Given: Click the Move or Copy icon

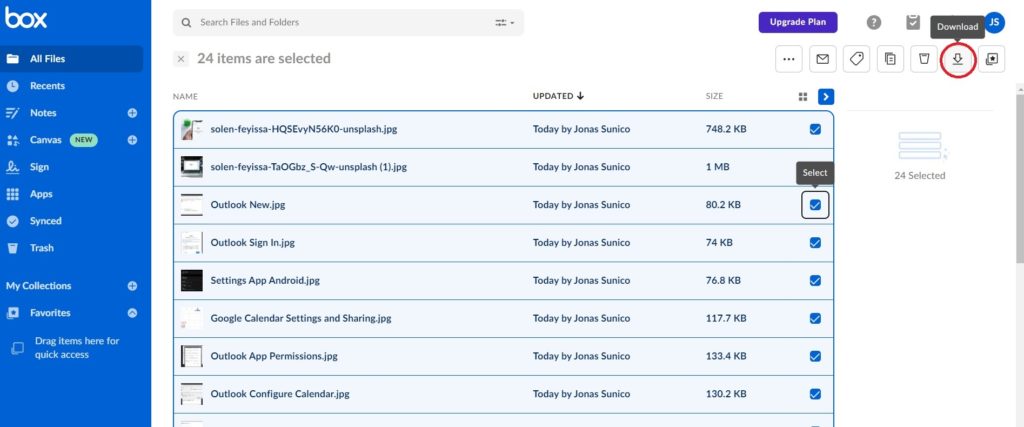Looking at the screenshot, I should pyautogui.click(x=890, y=60).
